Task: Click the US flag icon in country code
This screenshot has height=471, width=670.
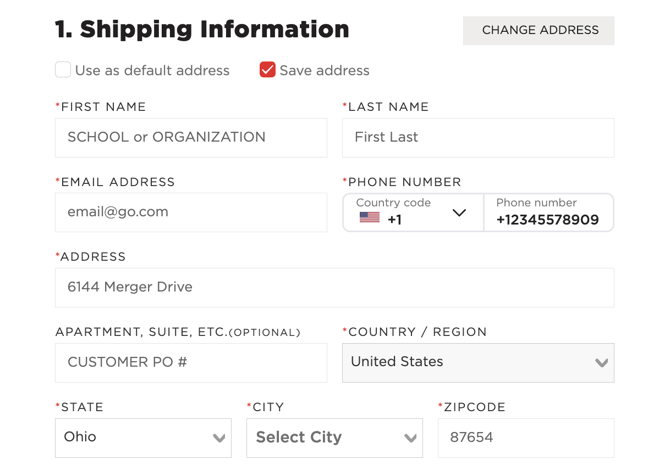Action: point(369,218)
